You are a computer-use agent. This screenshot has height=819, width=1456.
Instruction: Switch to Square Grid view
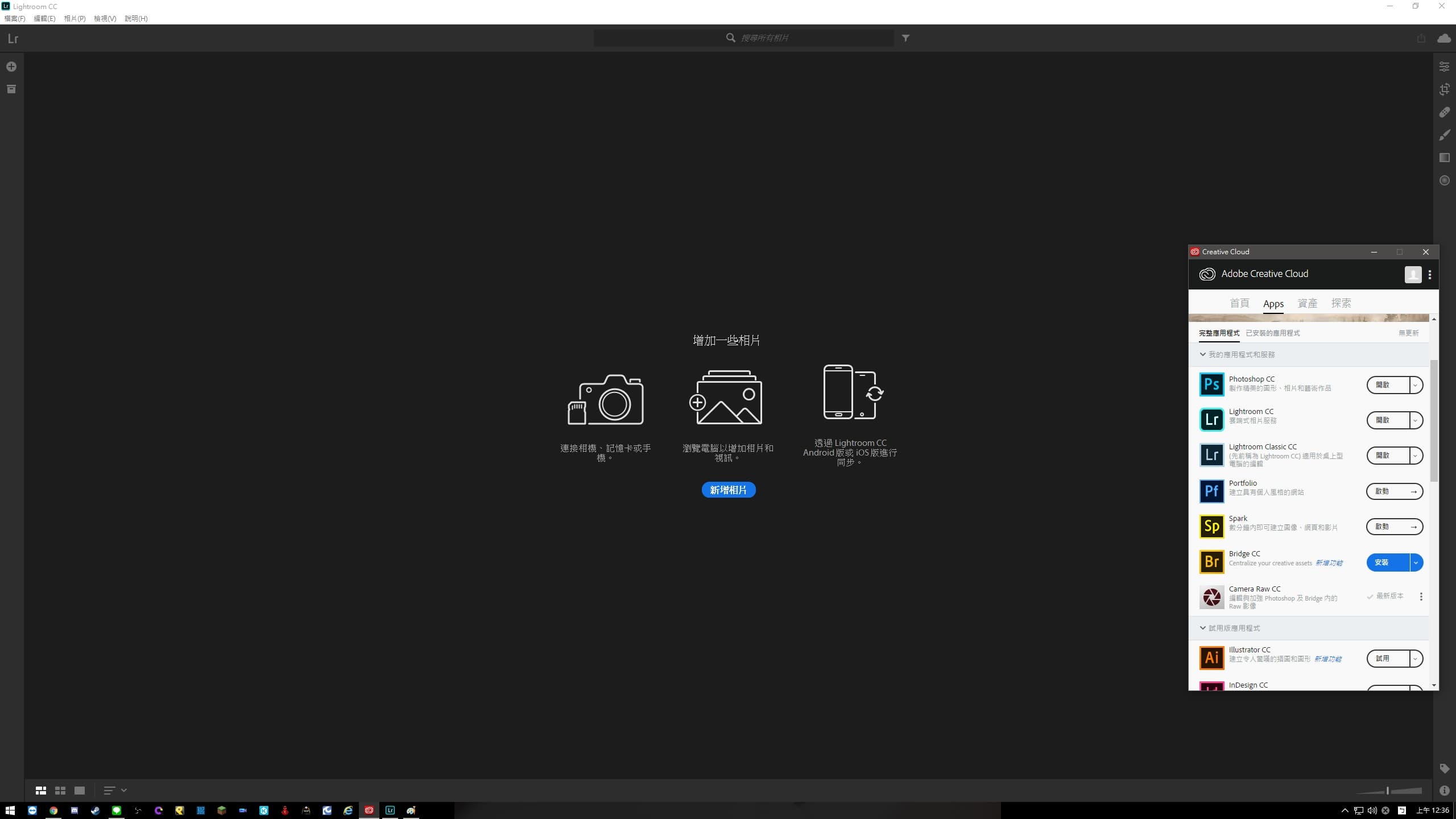coord(60,791)
